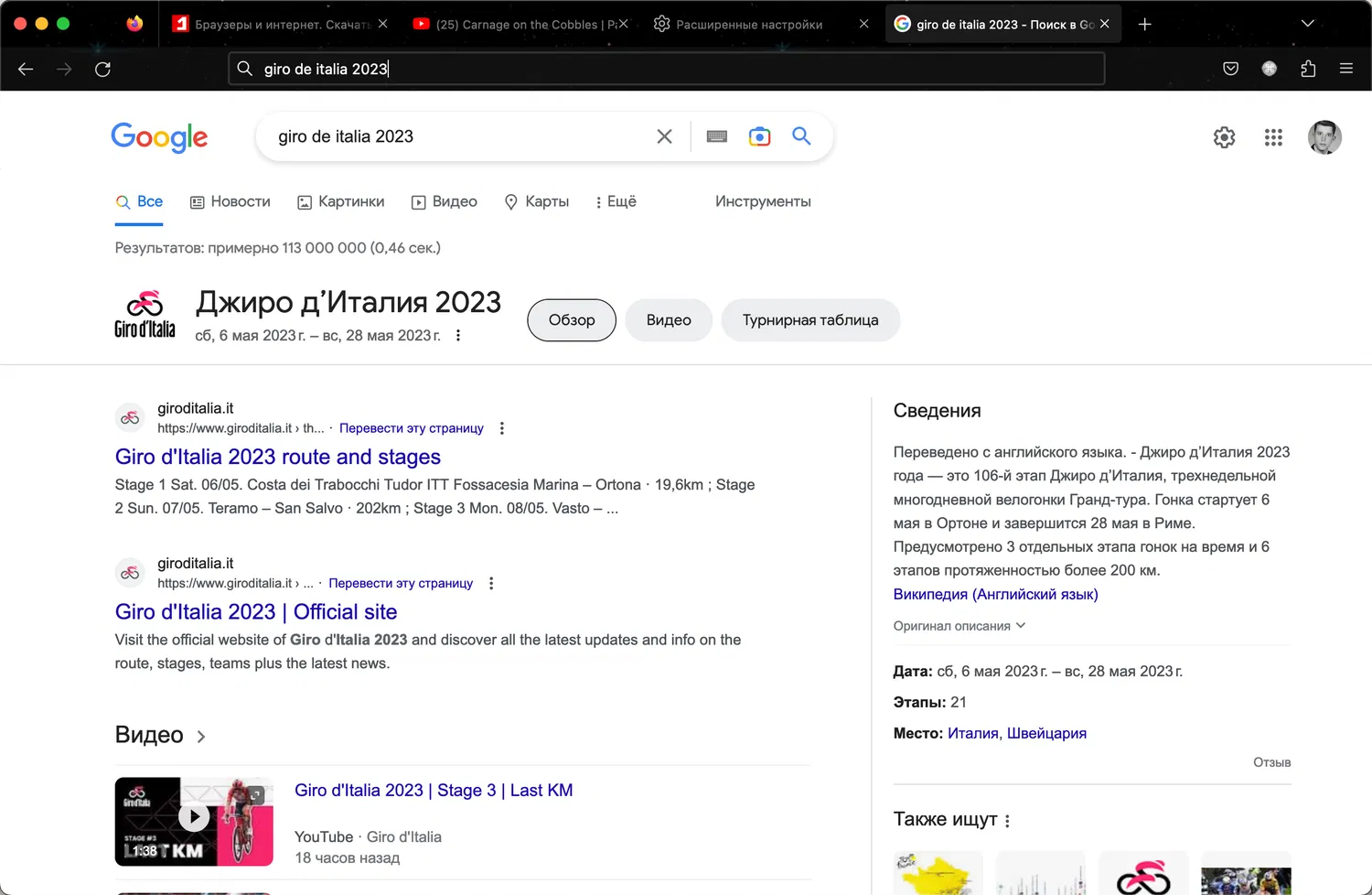Select the 'Все' results tab
This screenshot has width=1372, height=895.
tap(139, 202)
